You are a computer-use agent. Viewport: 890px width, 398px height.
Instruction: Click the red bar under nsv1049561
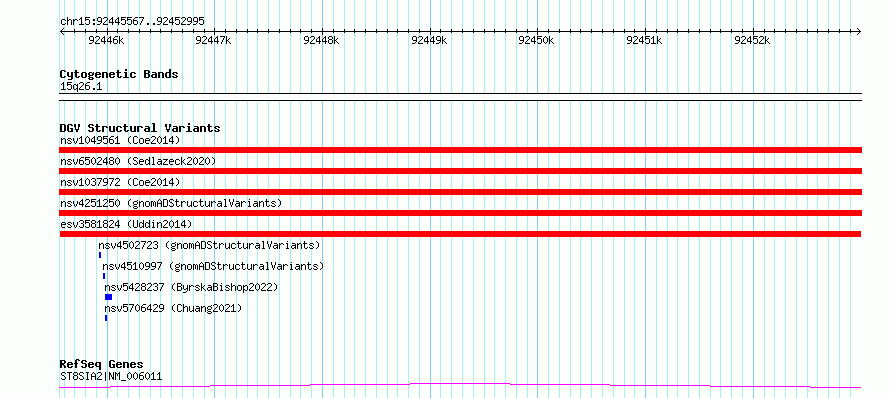(x=460, y=150)
